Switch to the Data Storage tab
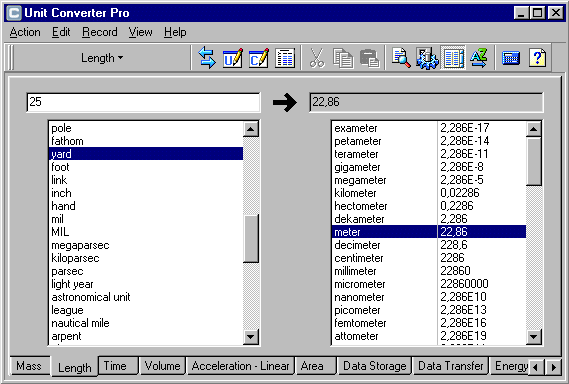This screenshot has height=384, width=569. (x=374, y=366)
